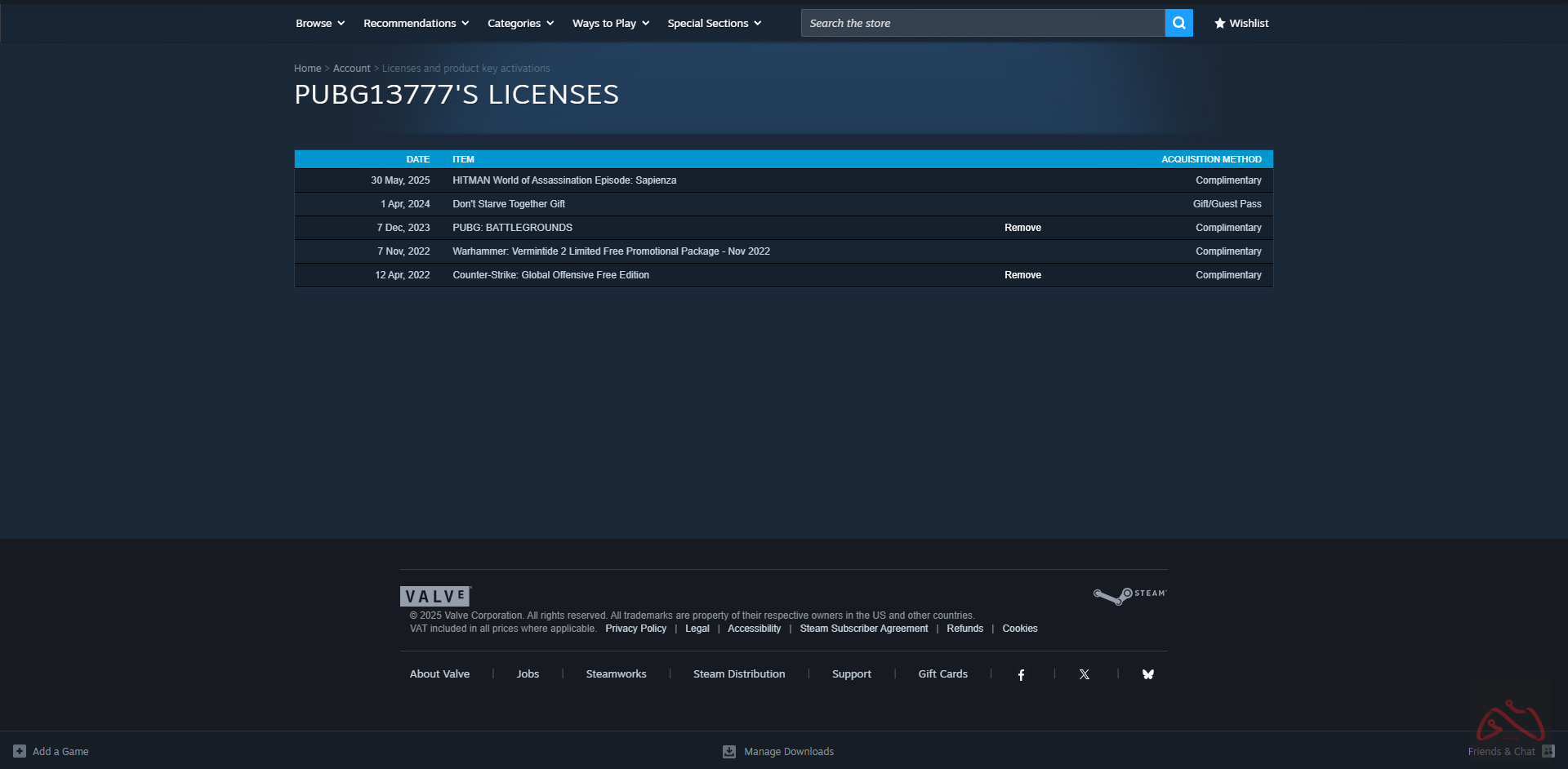Open the Ways to Play menu
This screenshot has width=1568, height=769.
[x=610, y=23]
